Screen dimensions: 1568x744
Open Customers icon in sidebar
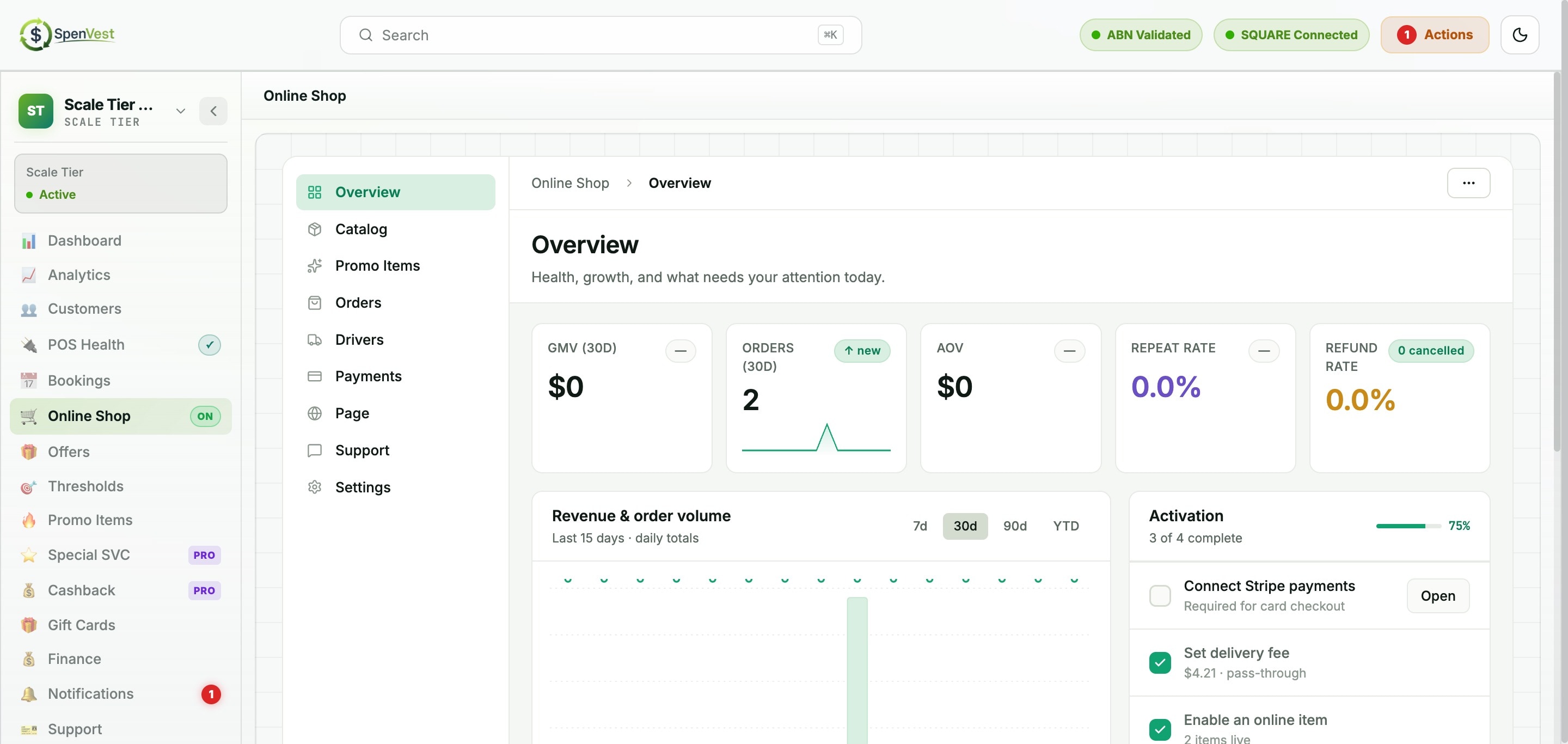[29, 309]
